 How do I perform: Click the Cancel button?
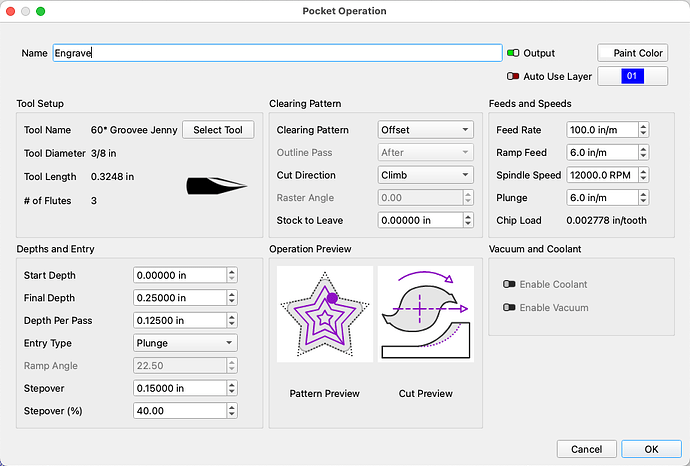[x=587, y=449]
